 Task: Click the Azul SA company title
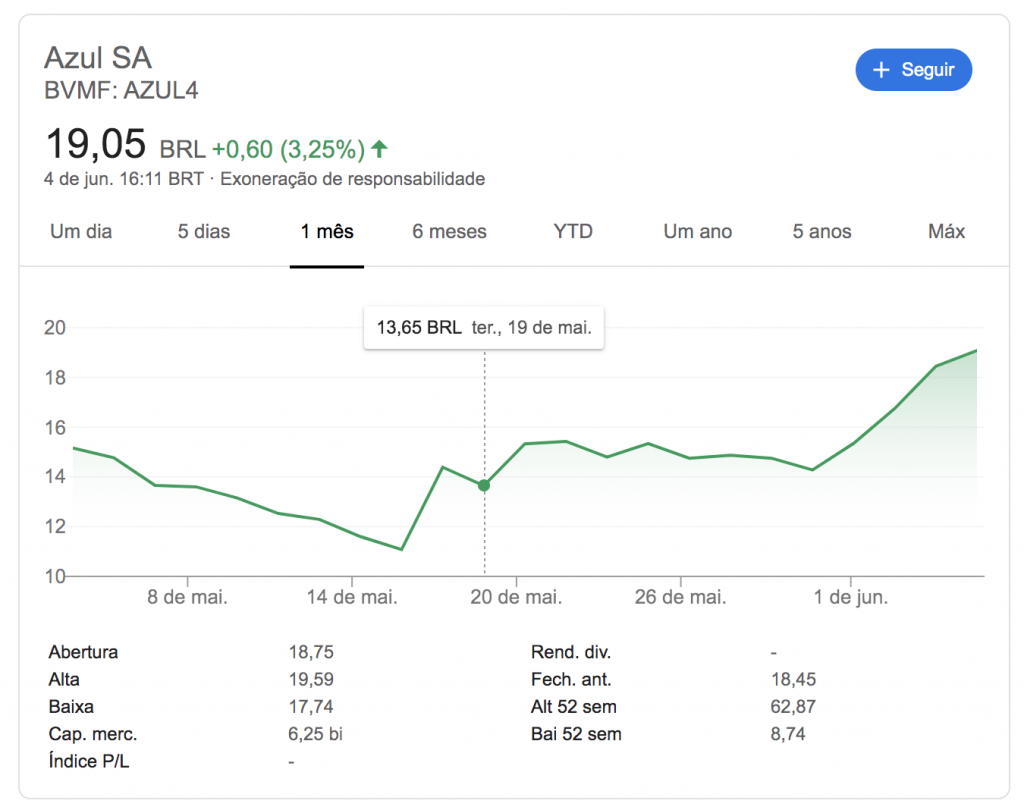(98, 57)
